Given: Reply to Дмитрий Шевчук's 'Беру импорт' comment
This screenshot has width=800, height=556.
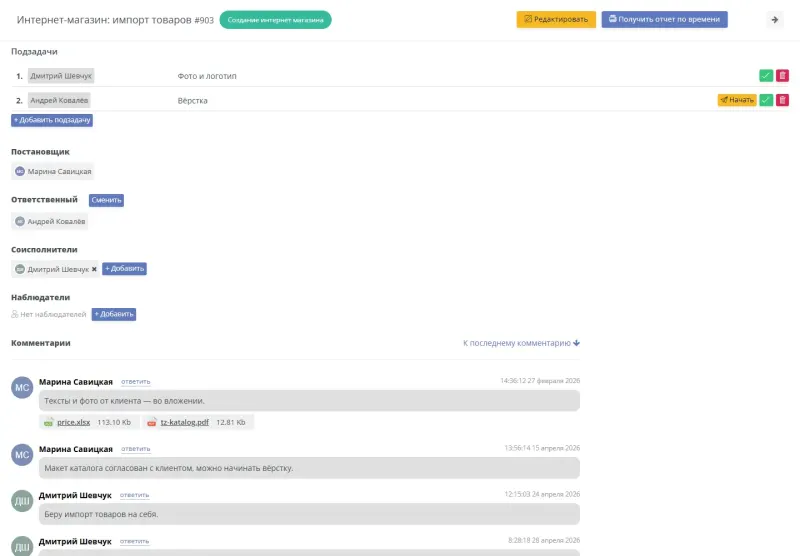Looking at the screenshot, I should coord(135,495).
